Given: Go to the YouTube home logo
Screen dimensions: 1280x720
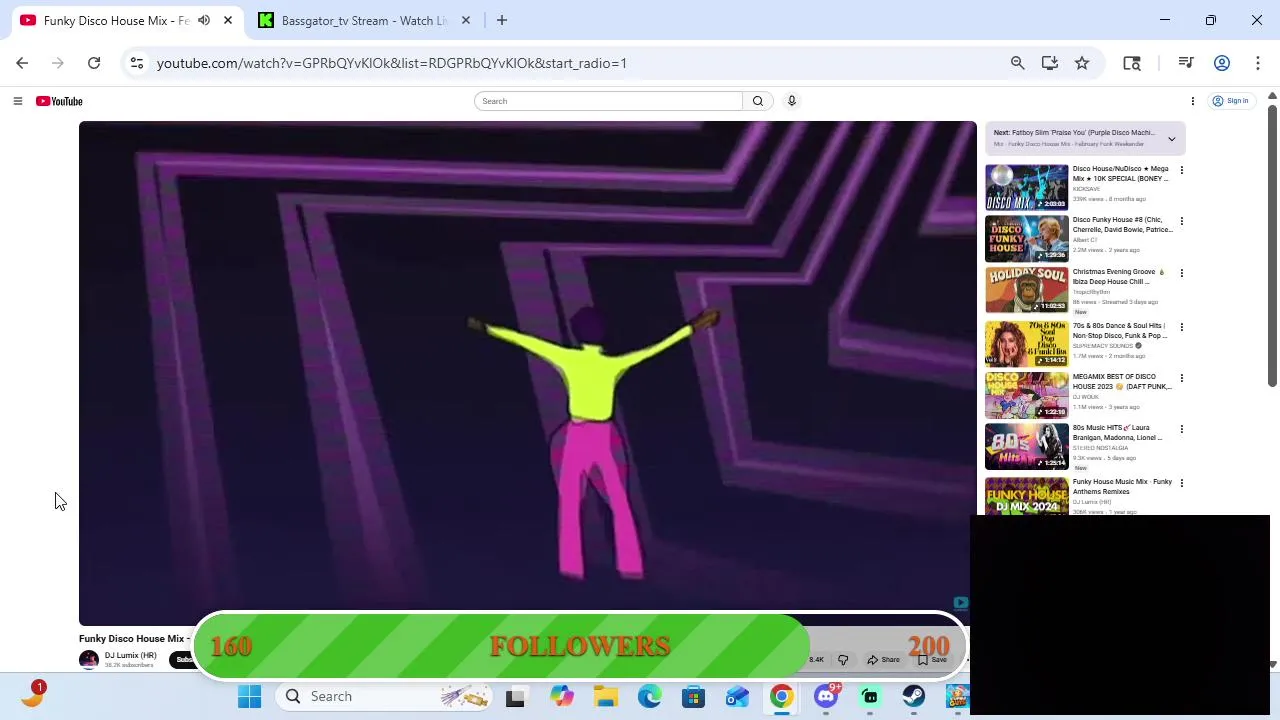Looking at the screenshot, I should coord(59,101).
